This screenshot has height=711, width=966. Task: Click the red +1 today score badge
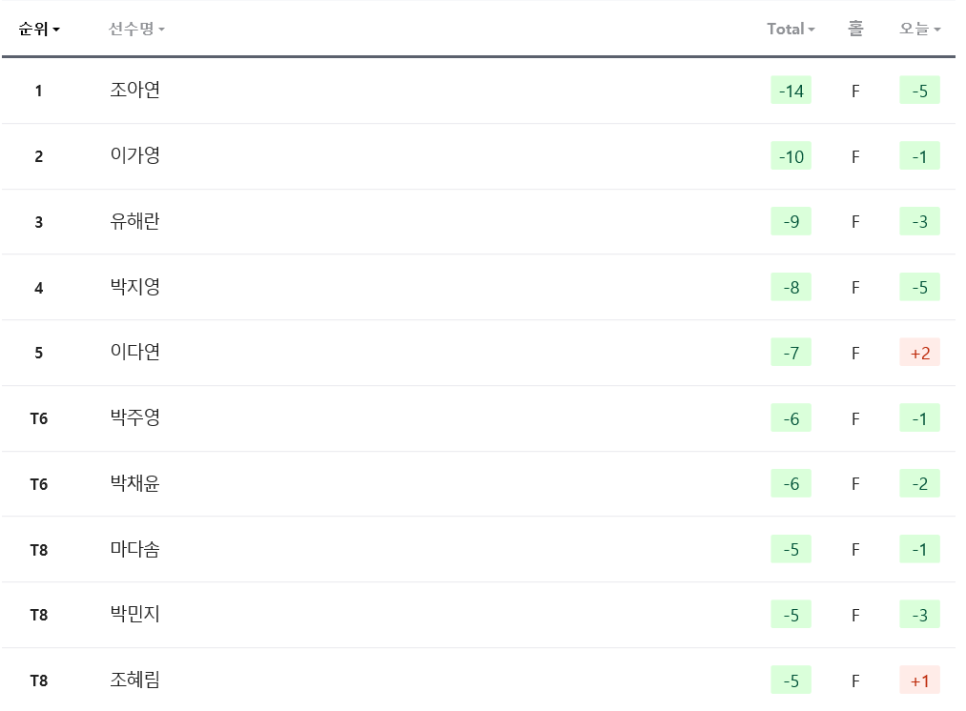click(x=919, y=681)
